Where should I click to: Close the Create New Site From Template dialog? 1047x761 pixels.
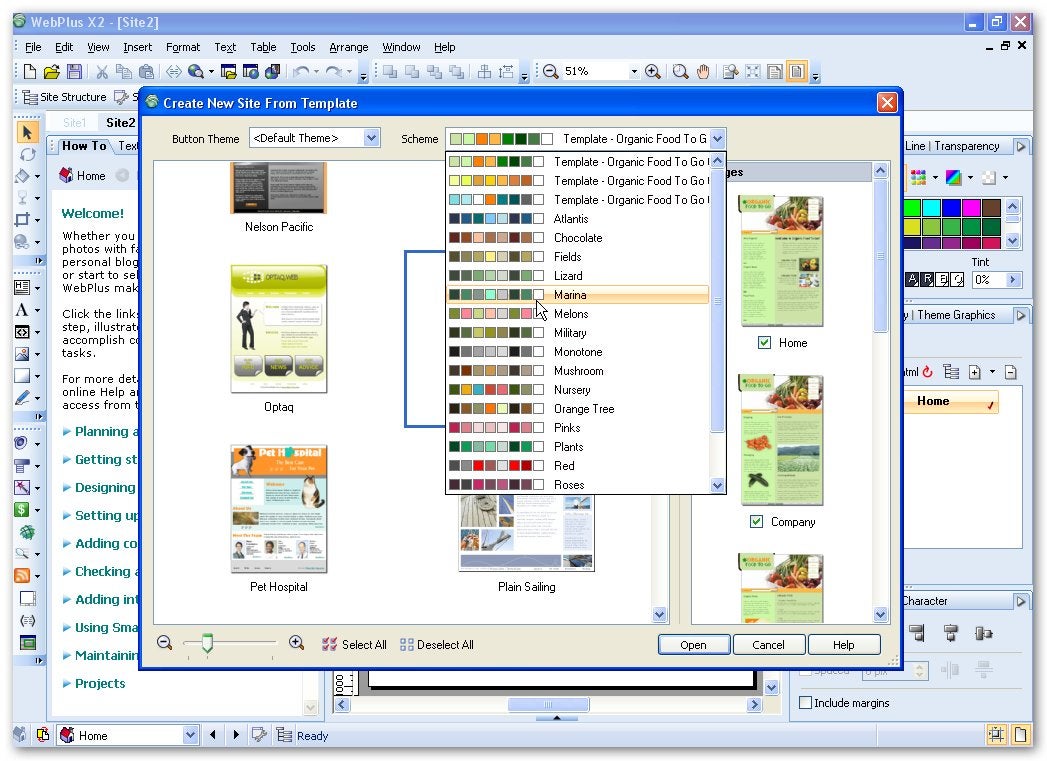pyautogui.click(x=887, y=103)
